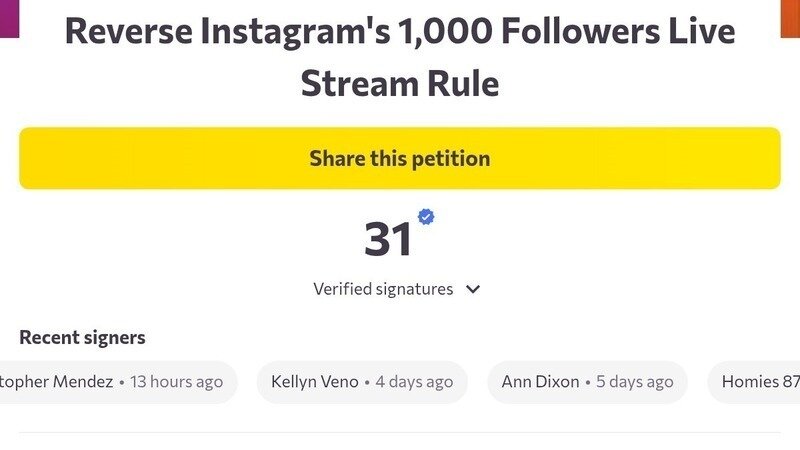This screenshot has height=450, width=800.
Task: Click the "5 days ago" timestamp
Action: click(x=634, y=382)
